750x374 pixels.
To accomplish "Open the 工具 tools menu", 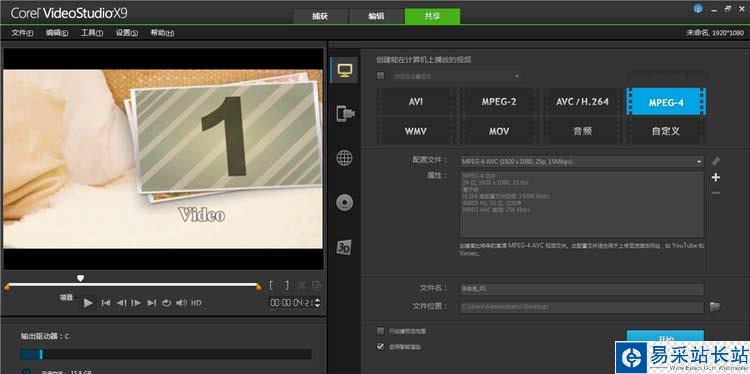I will [92, 33].
